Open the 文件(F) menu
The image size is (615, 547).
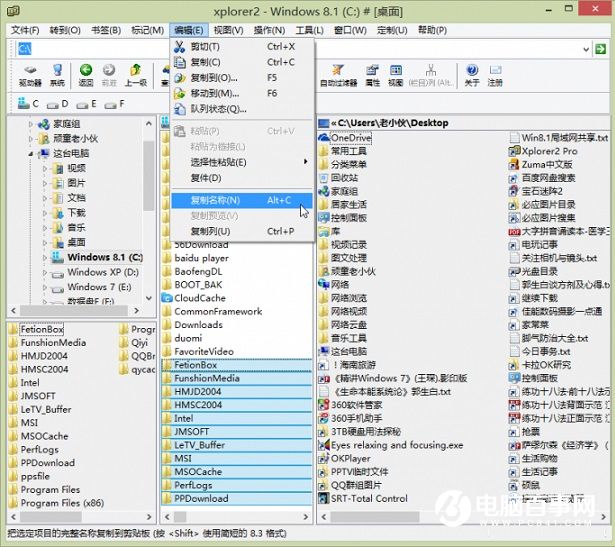[x=25, y=30]
